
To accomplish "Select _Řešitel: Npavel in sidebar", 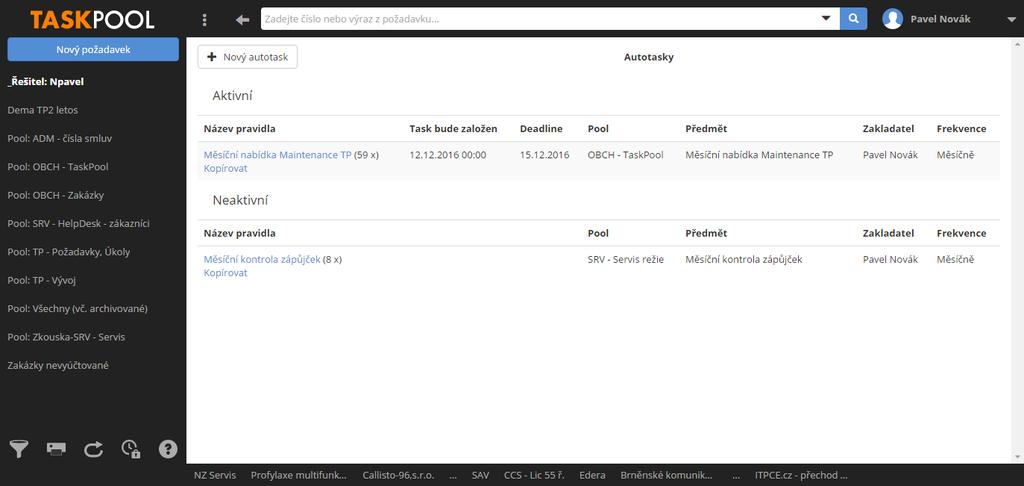I will coord(46,82).
